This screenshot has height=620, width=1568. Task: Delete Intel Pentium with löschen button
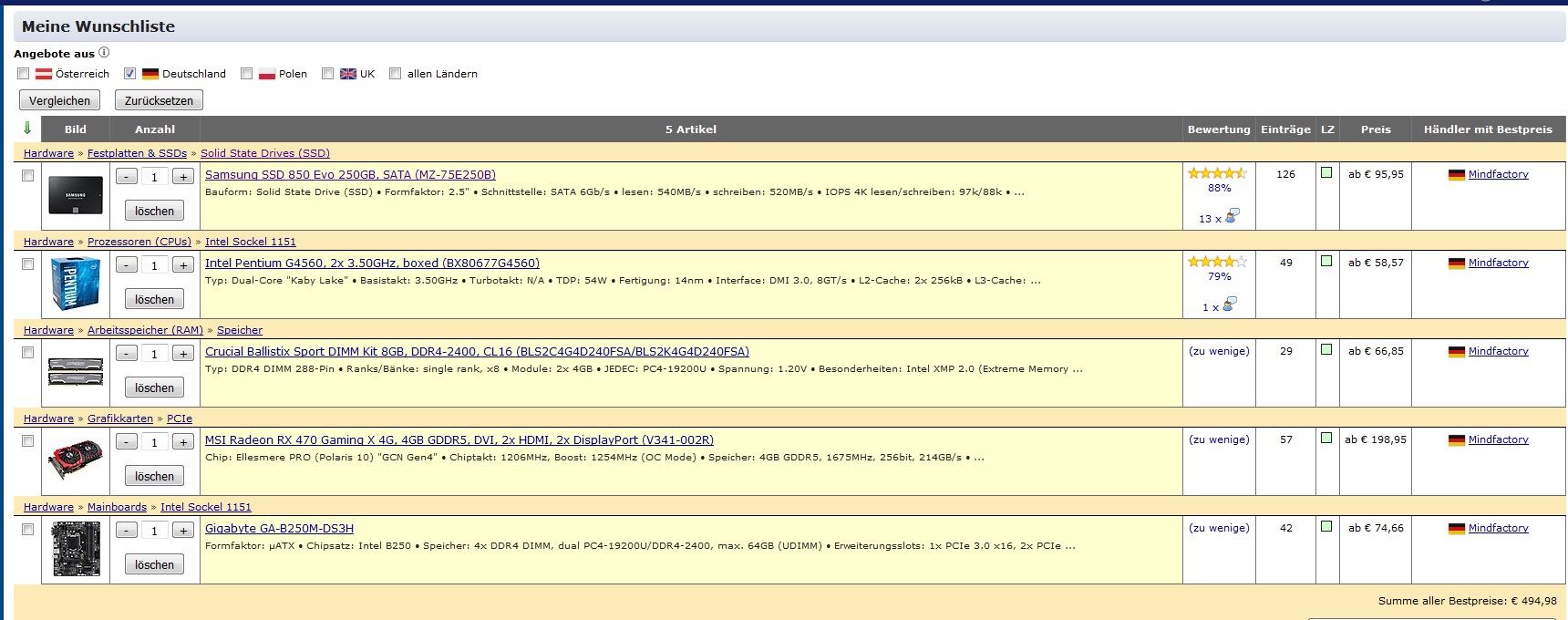(154, 299)
